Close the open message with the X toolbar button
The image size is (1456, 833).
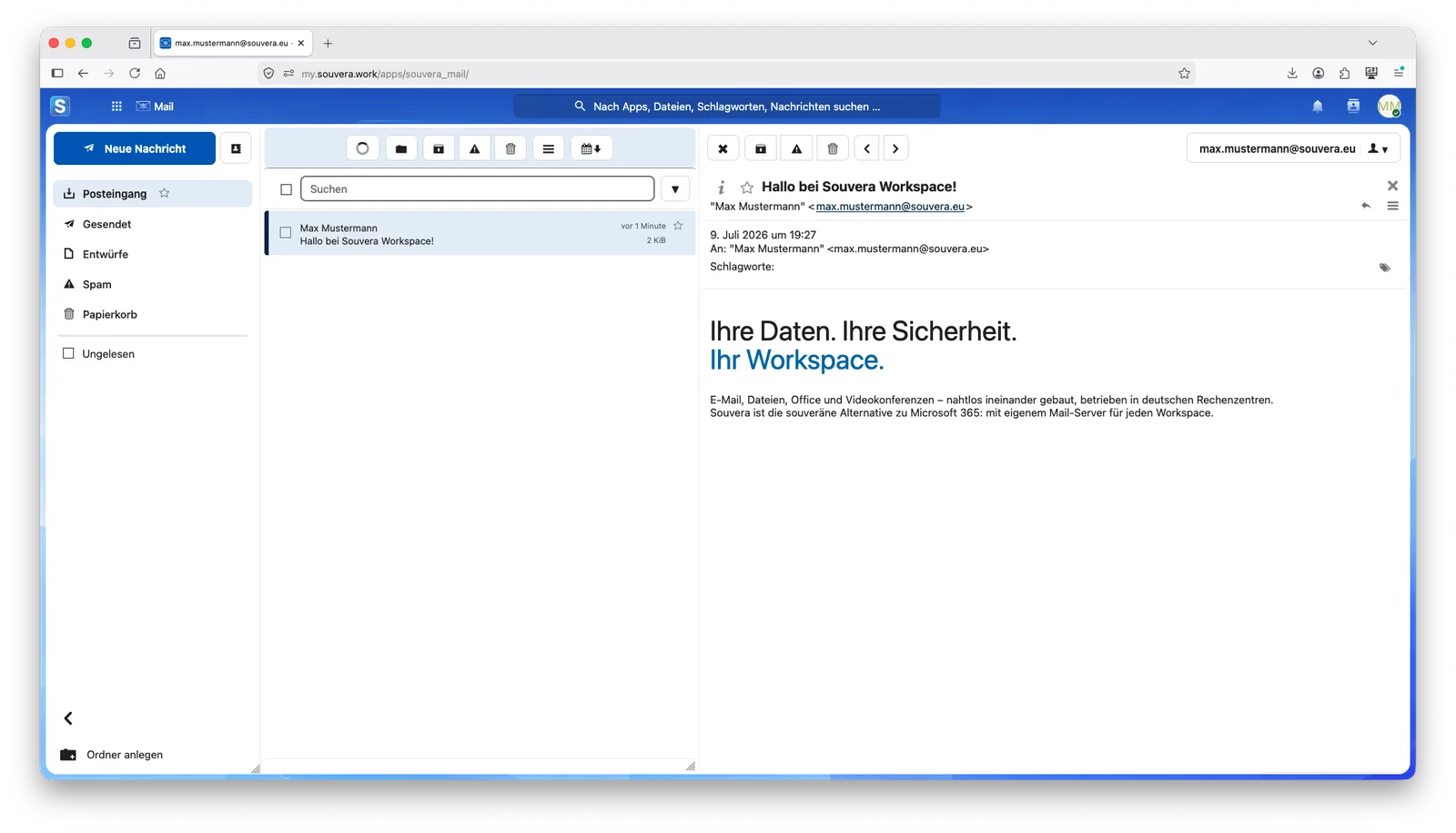[x=723, y=148]
